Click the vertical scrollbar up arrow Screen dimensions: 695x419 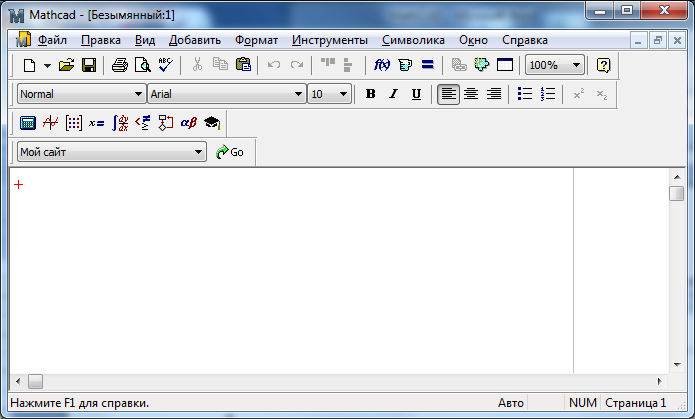(677, 177)
